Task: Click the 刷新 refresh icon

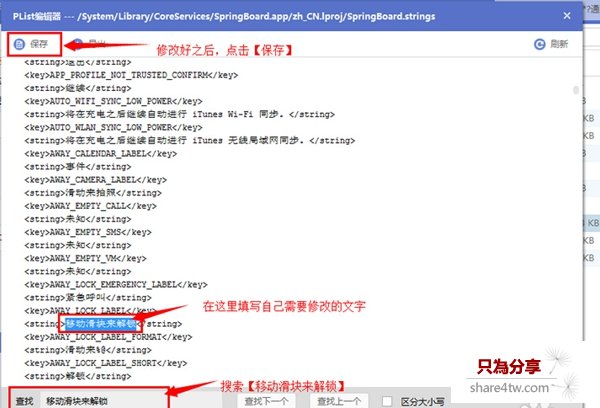Action: tap(540, 44)
